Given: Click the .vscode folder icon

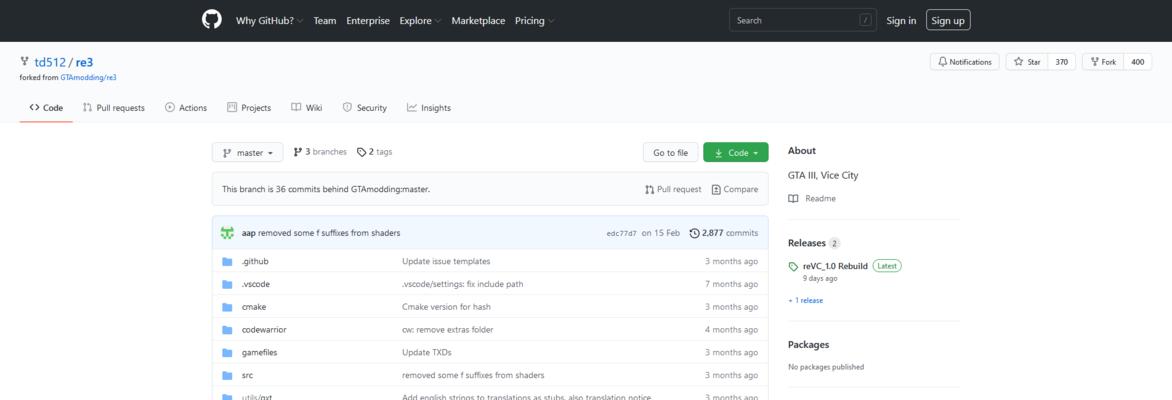Looking at the screenshot, I should (x=227, y=284).
